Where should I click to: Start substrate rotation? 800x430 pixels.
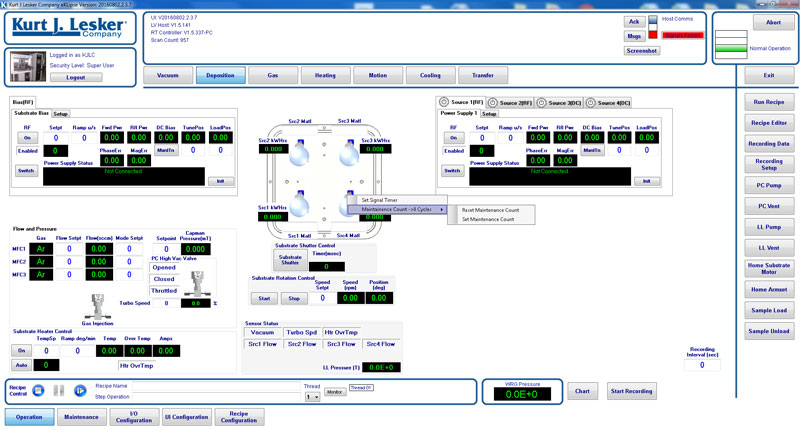point(264,298)
